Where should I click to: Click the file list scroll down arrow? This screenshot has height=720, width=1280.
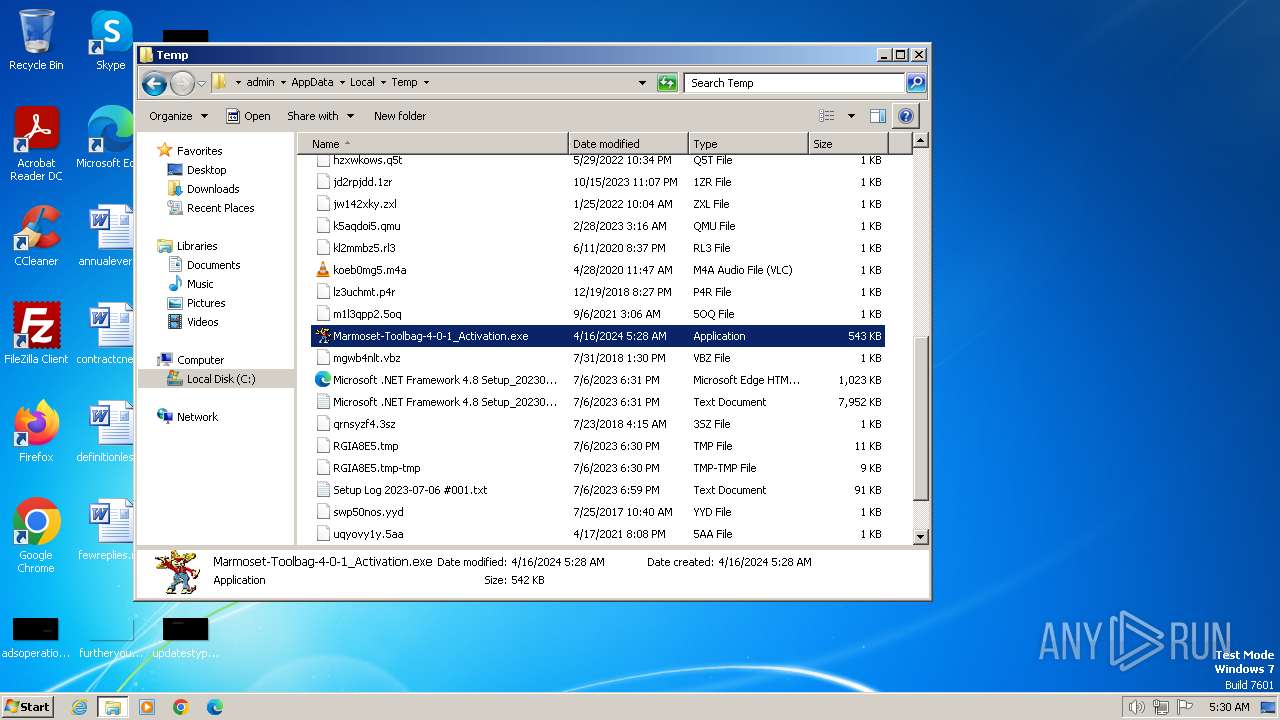921,537
